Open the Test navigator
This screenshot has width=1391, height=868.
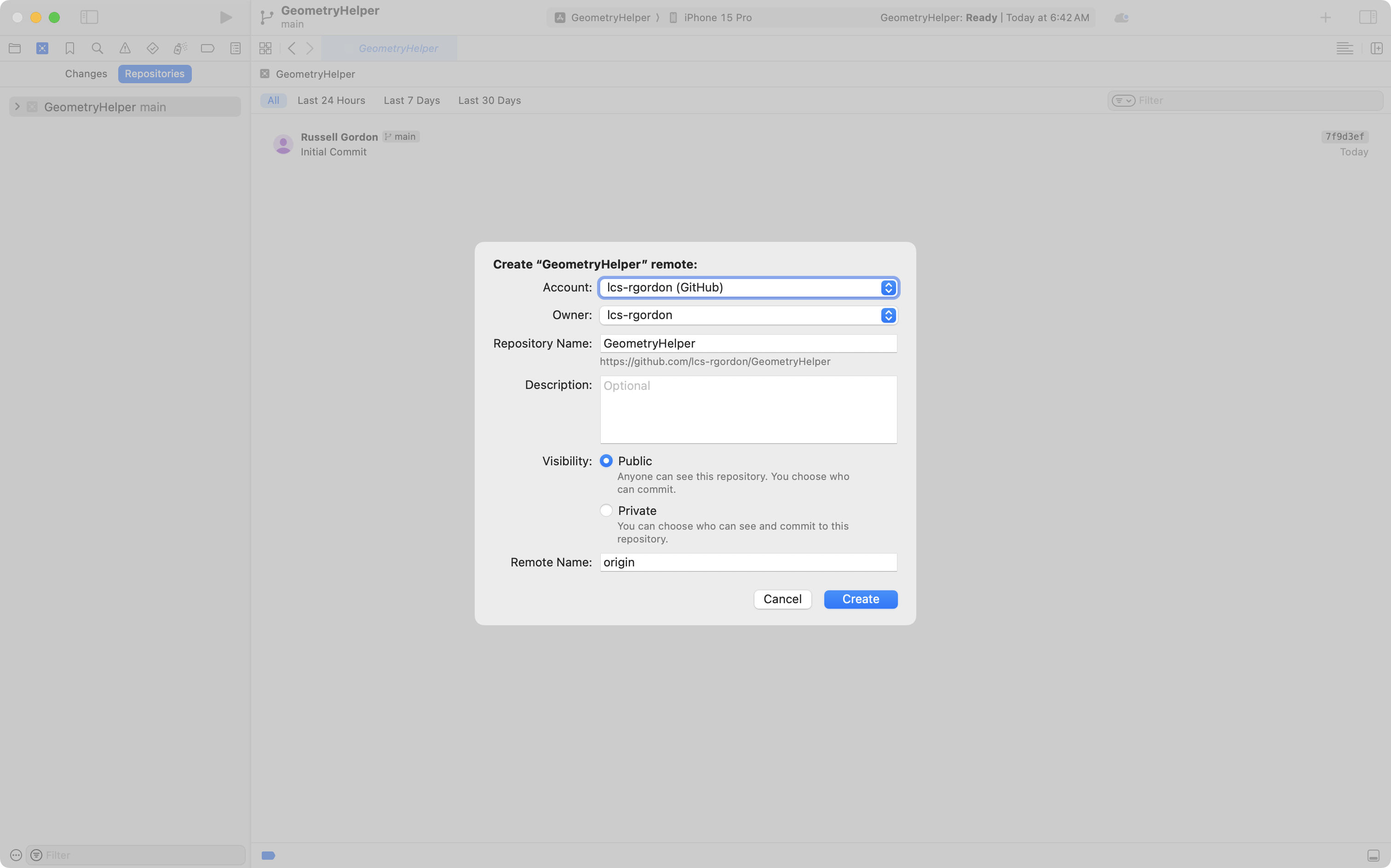152,48
